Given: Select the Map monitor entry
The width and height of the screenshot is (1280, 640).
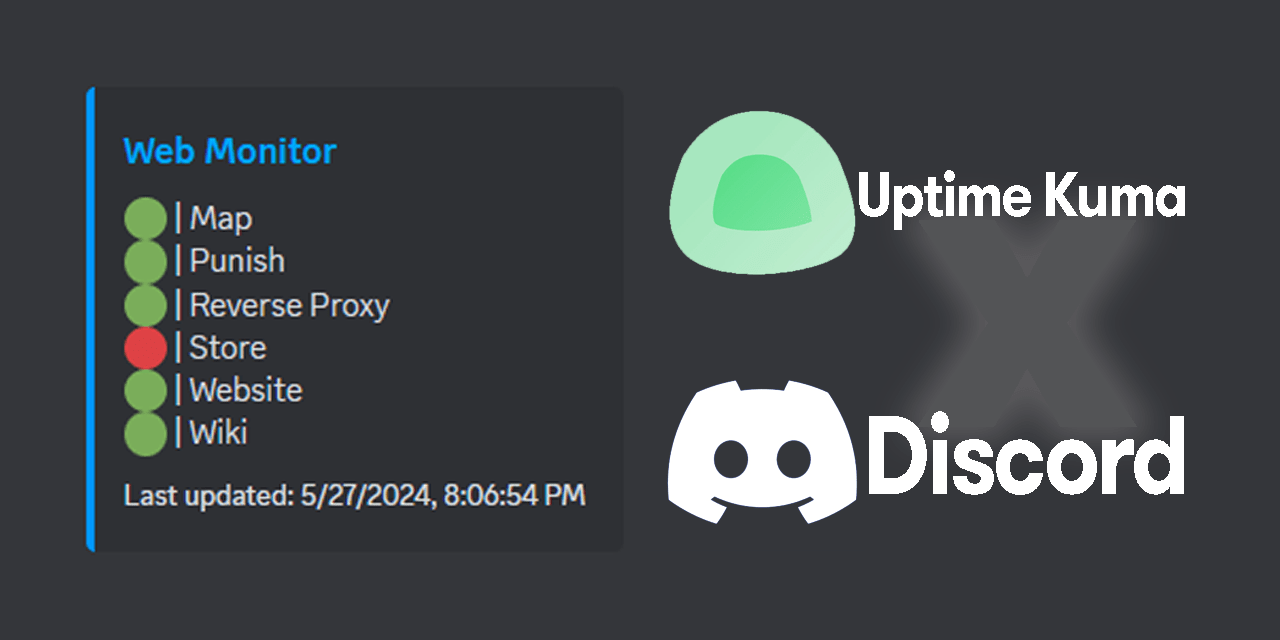Looking at the screenshot, I should (221, 218).
